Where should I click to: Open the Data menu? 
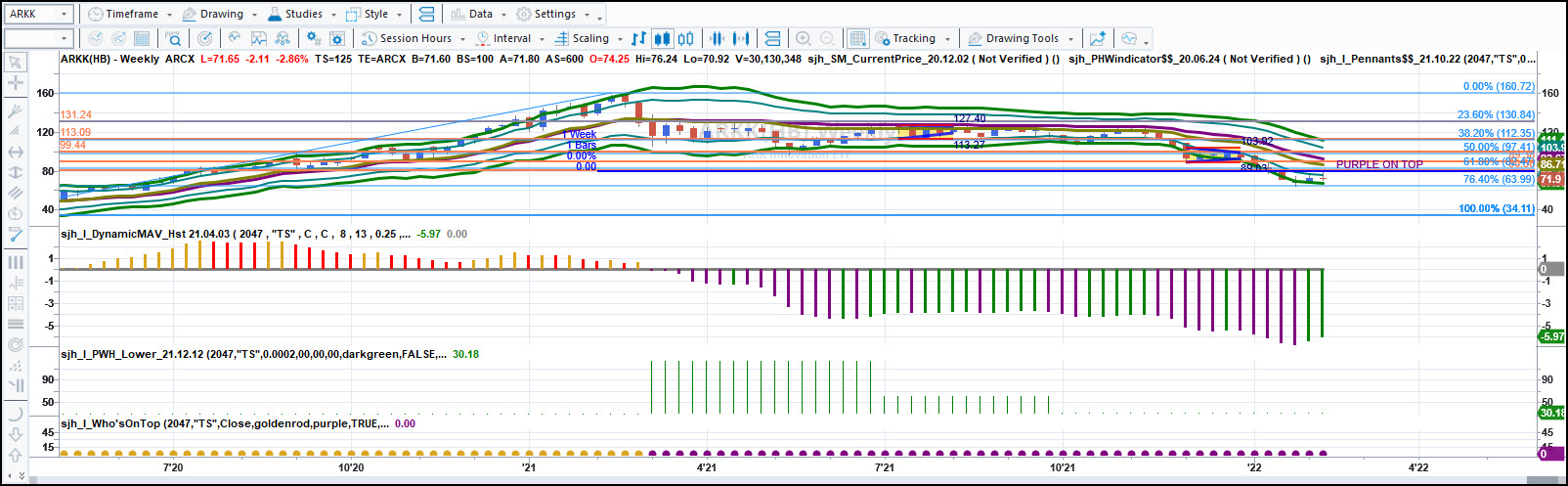pyautogui.click(x=479, y=14)
